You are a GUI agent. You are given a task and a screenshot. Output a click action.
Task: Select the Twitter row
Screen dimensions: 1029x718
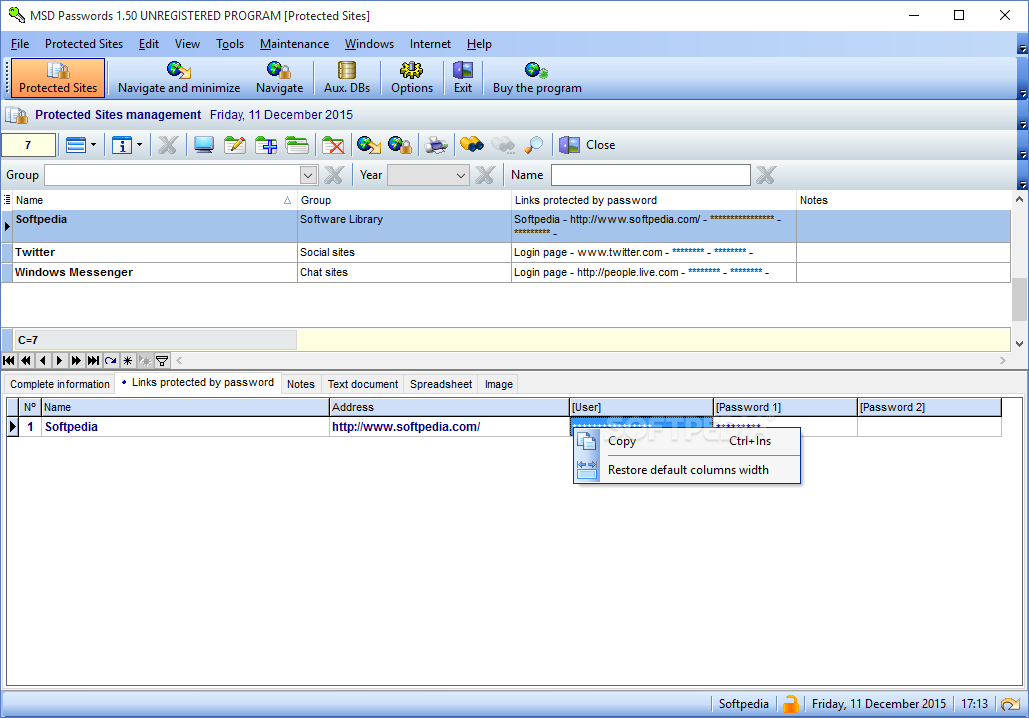point(505,253)
